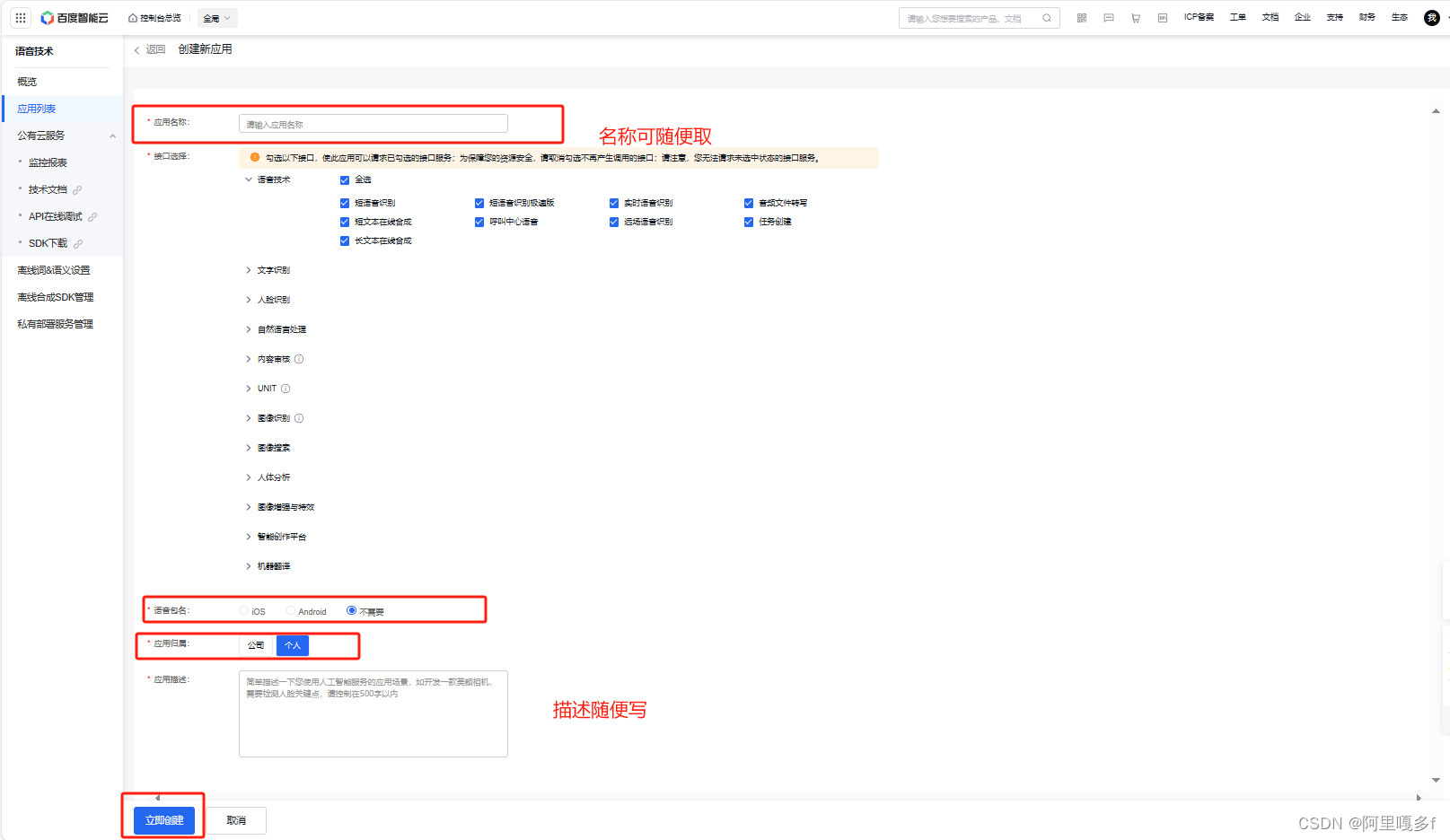Uncheck 呼叫中心语音 checkbox
Screen dimensions: 1450x840
click(479, 222)
